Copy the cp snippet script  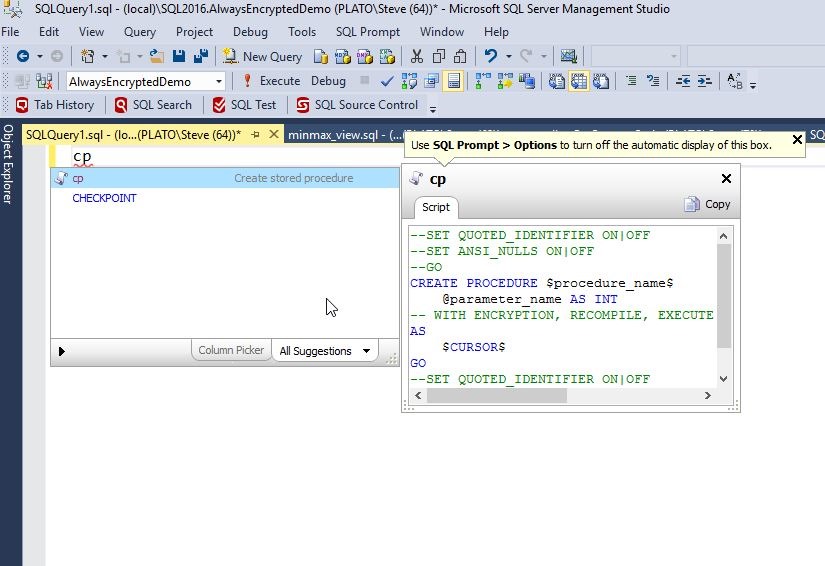click(x=707, y=204)
